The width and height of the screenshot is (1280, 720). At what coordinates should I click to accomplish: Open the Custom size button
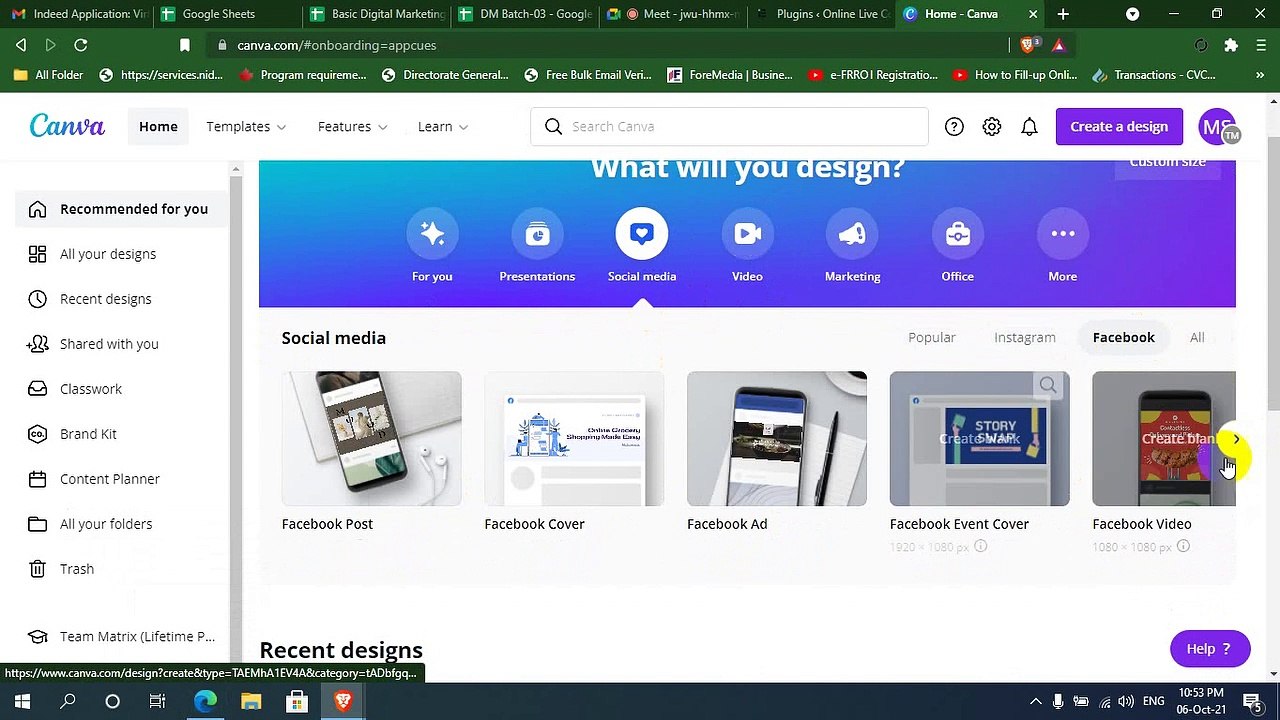point(1168,165)
